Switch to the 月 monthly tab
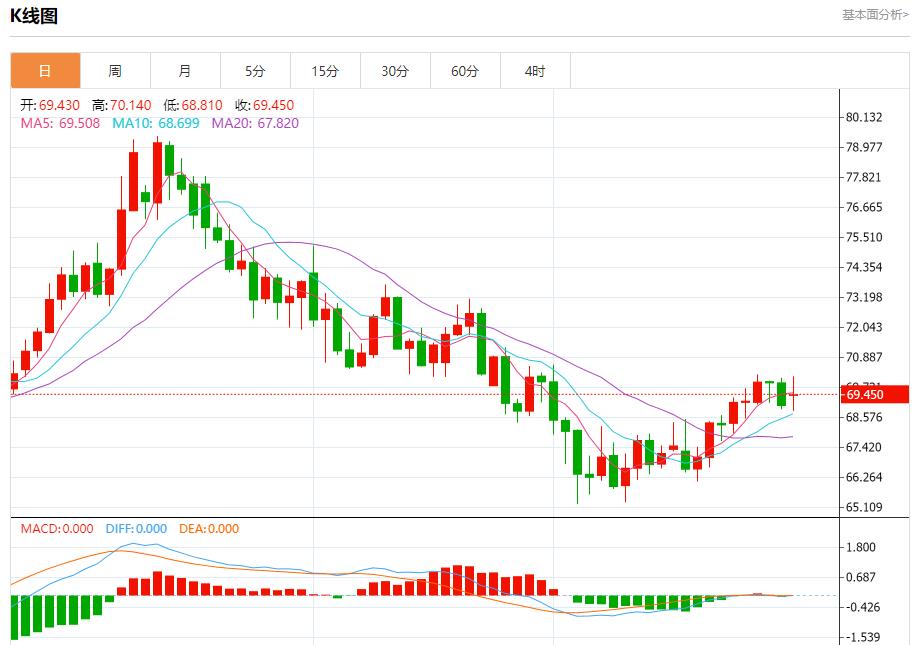The height and width of the screenshot is (645, 914). coord(185,71)
